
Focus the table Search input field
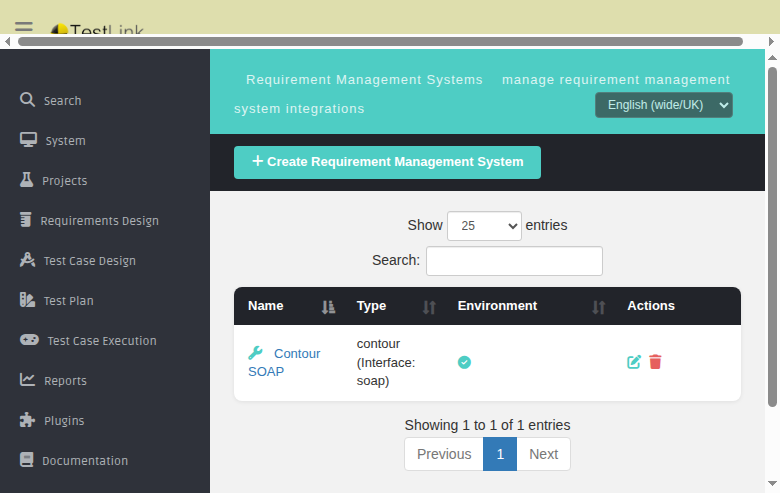coord(514,261)
